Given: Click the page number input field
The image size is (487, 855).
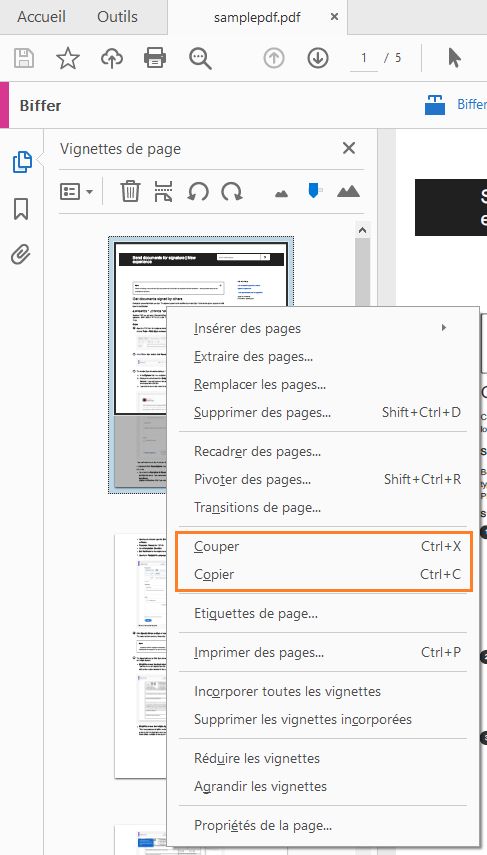Looking at the screenshot, I should [x=364, y=58].
